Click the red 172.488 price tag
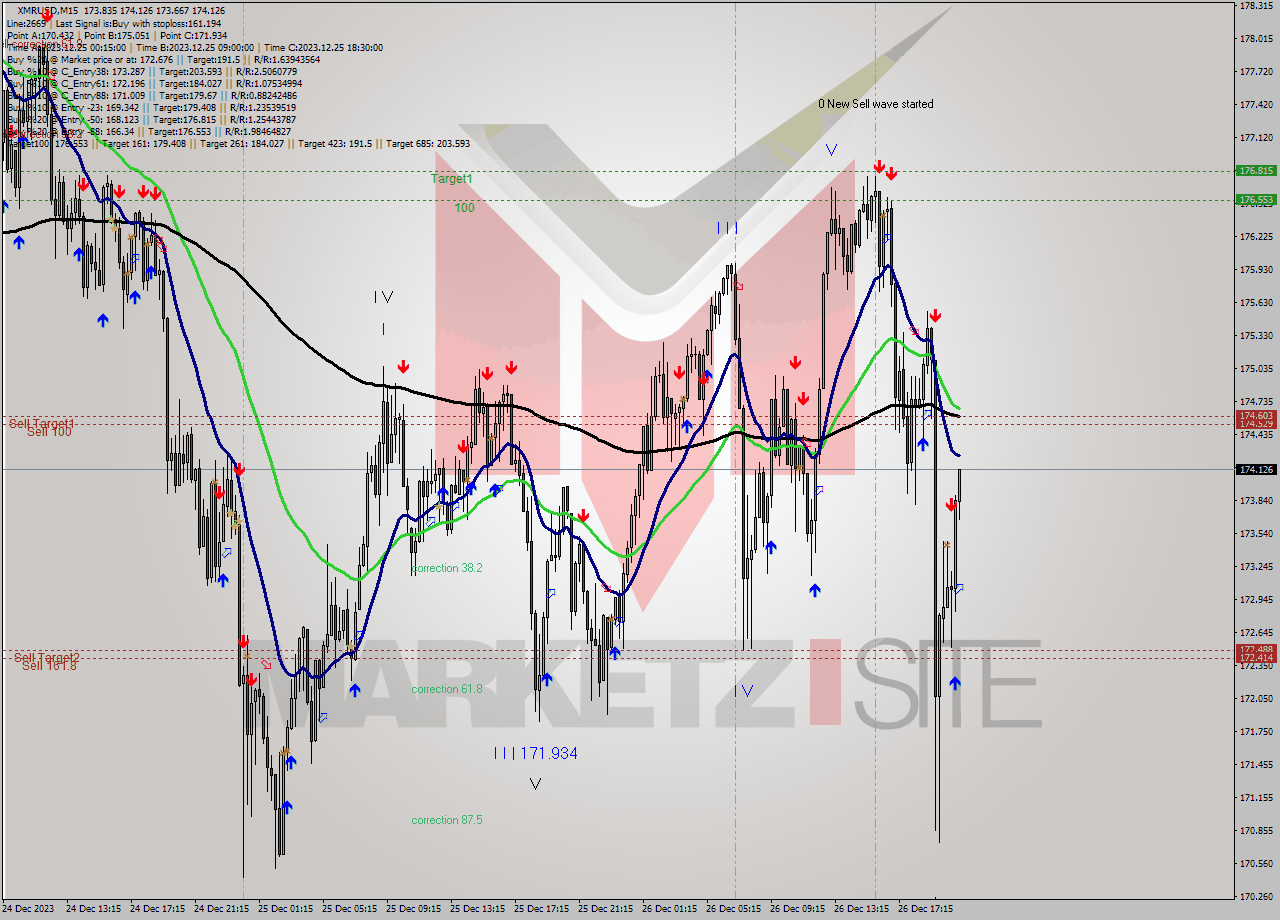This screenshot has width=1280, height=920. [x=1256, y=649]
